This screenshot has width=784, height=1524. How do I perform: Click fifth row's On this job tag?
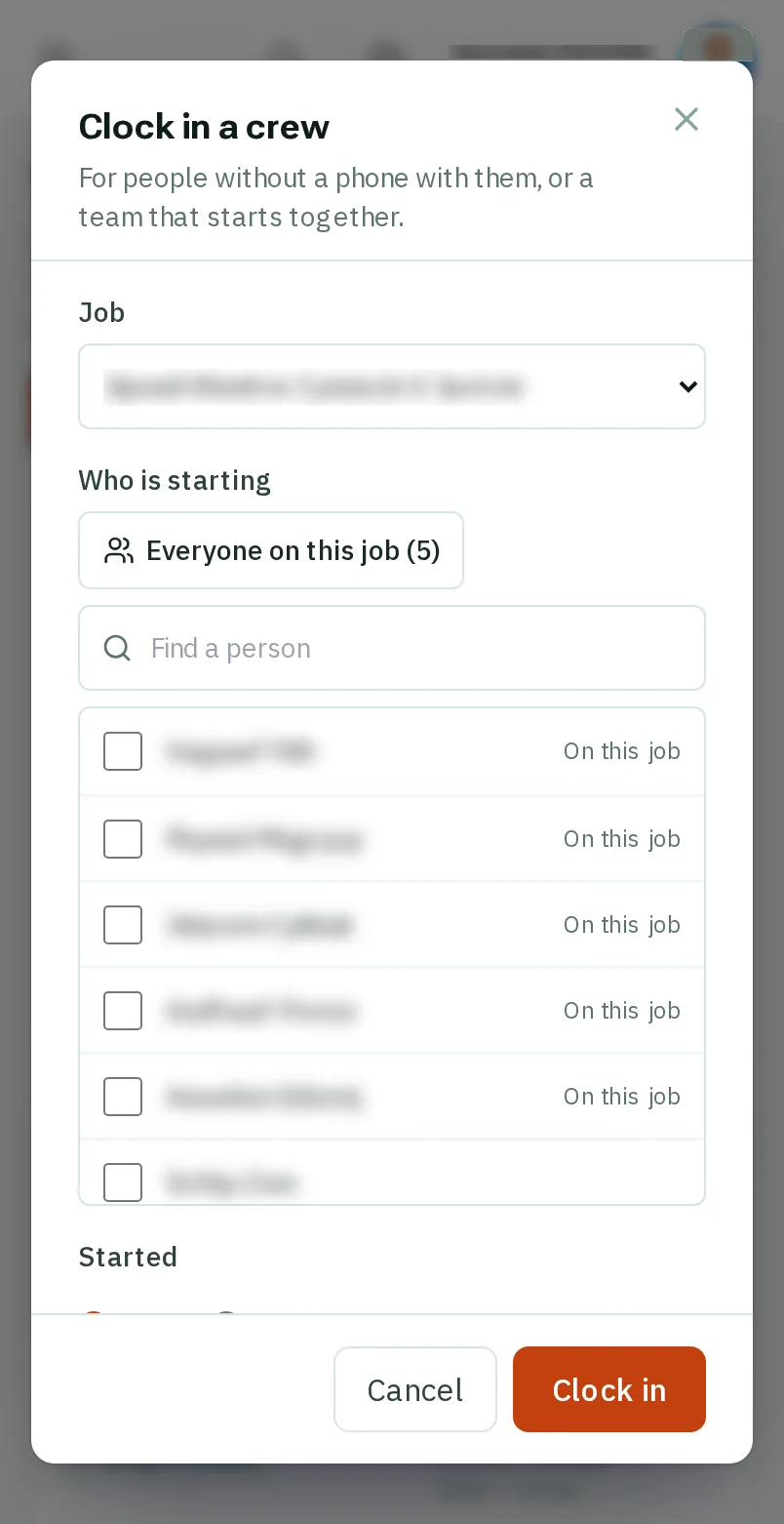coord(622,1097)
